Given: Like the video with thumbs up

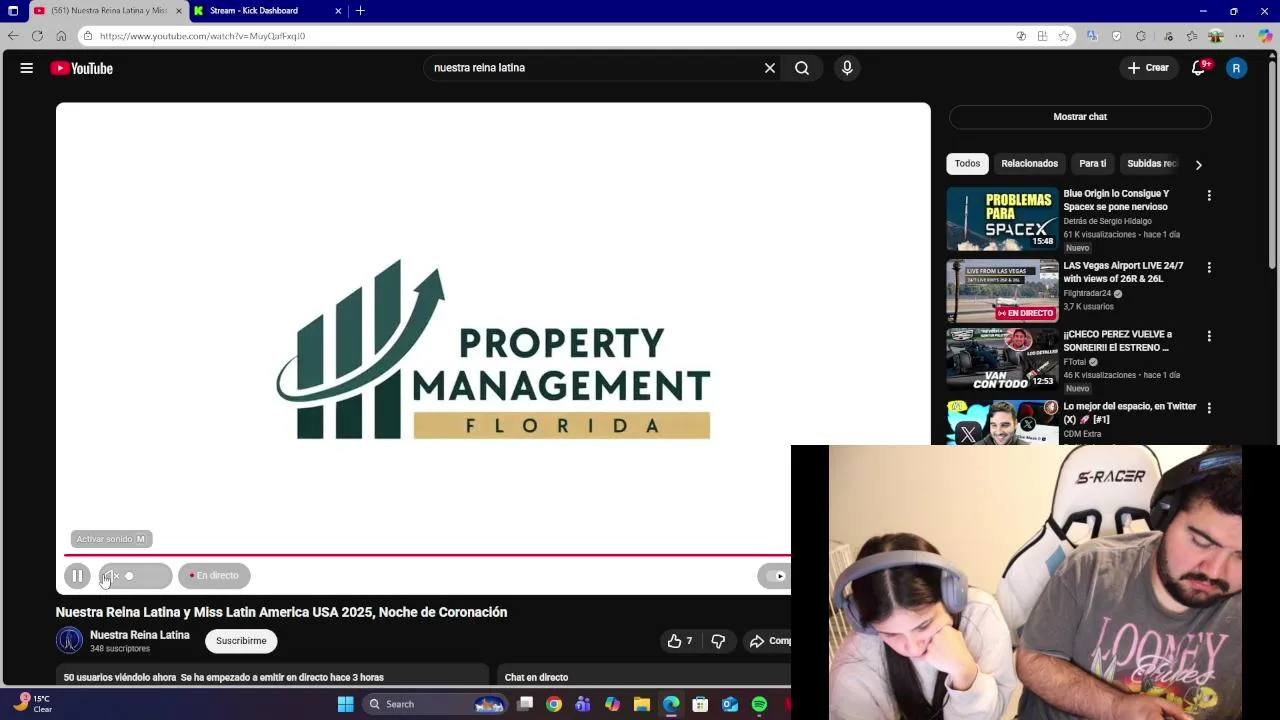Looking at the screenshot, I should tap(680, 641).
